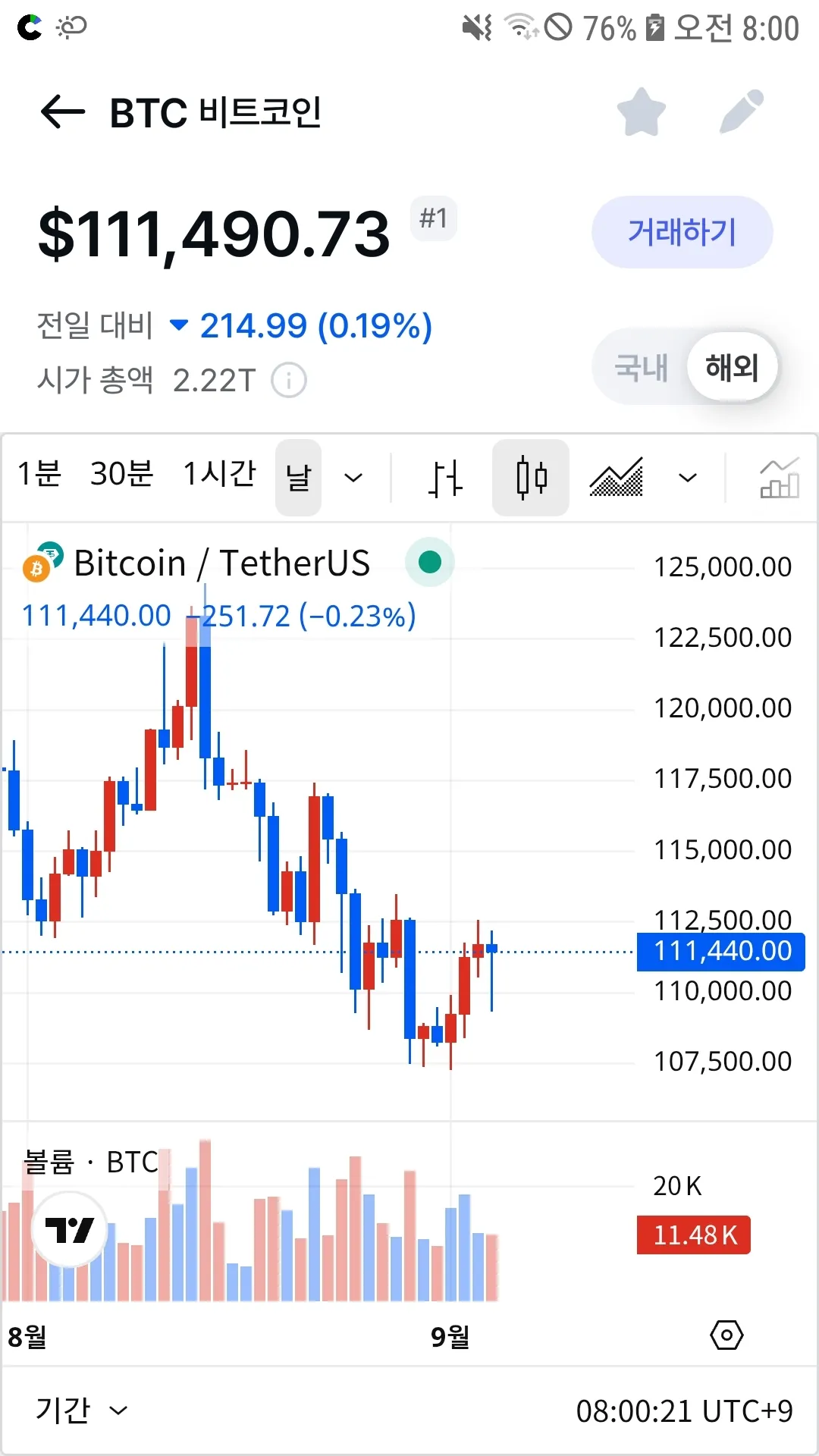
Task: Expand the chart style dropdown arrow
Action: 687,478
